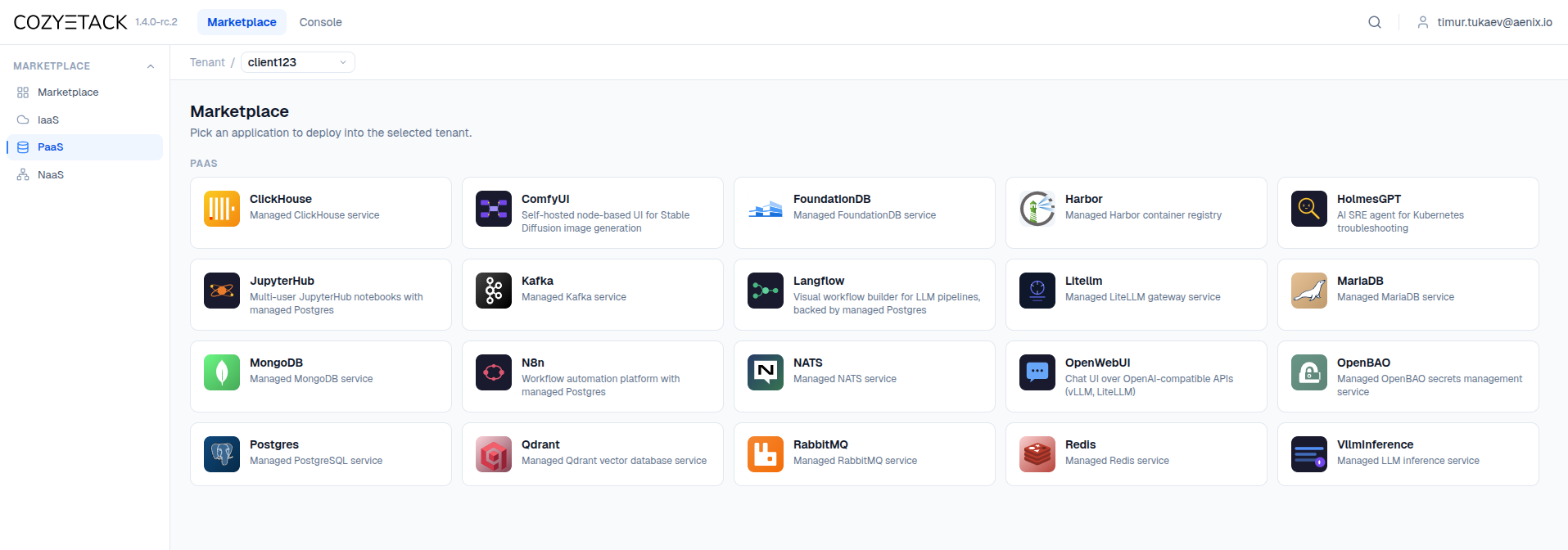Click the JupyterHub card title
The image size is (1568, 550).
point(282,281)
